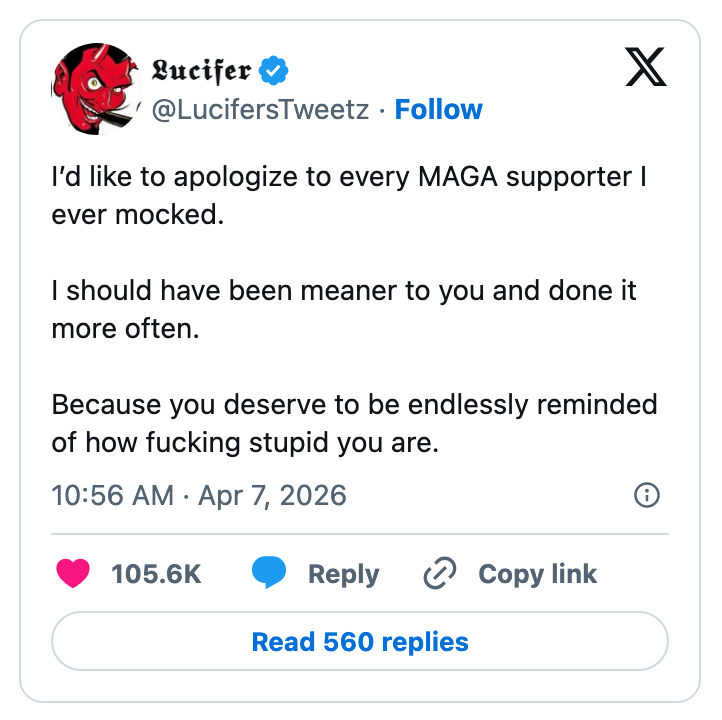Click the blue verified badge
The width and height of the screenshot is (722, 720).
(x=274, y=71)
